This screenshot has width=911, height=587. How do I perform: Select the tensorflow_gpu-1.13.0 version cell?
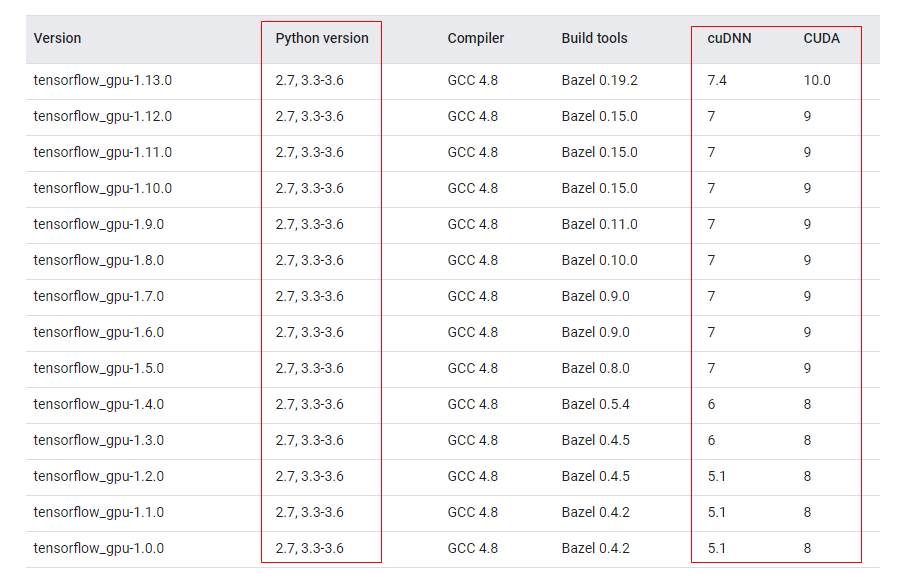coord(103,80)
